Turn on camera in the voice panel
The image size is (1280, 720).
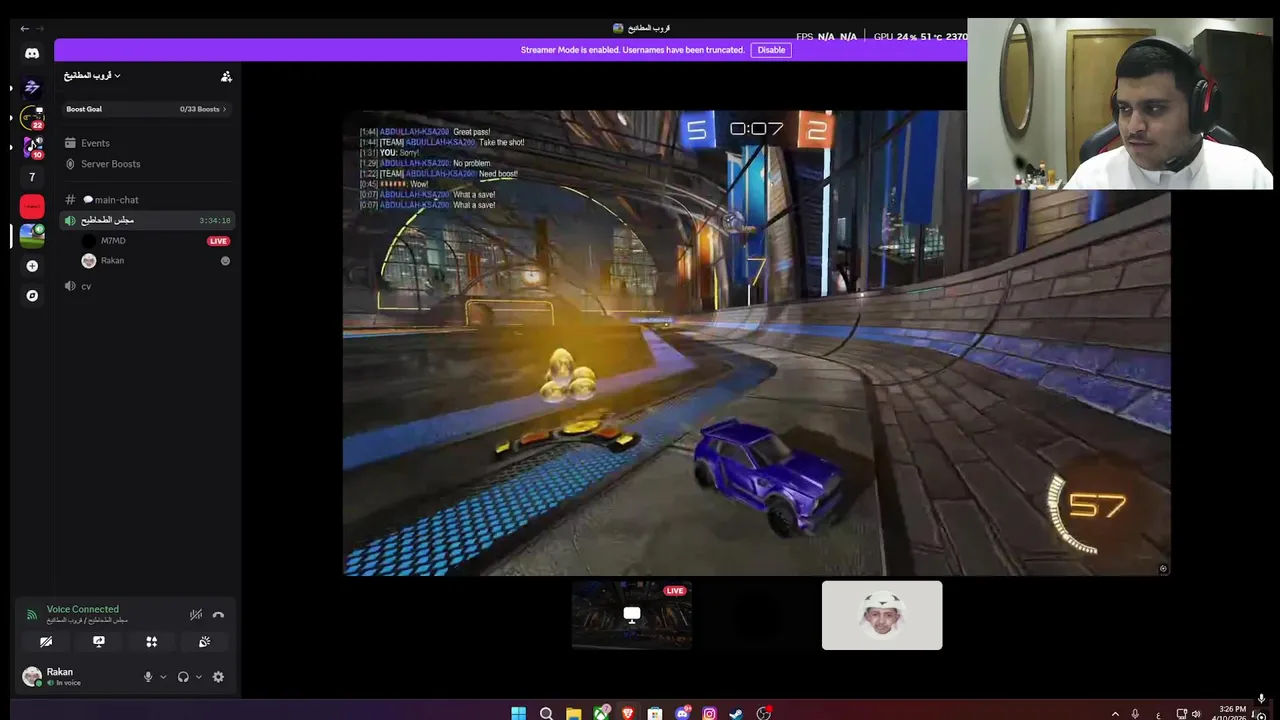pos(46,642)
